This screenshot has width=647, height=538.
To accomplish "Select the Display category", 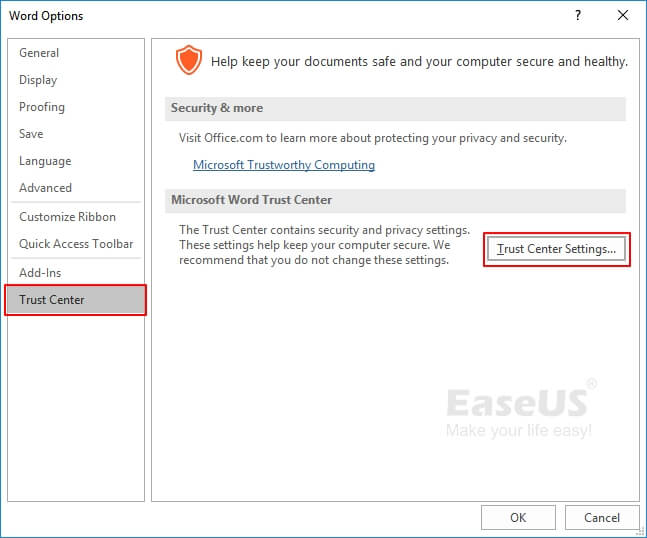I will 38,80.
